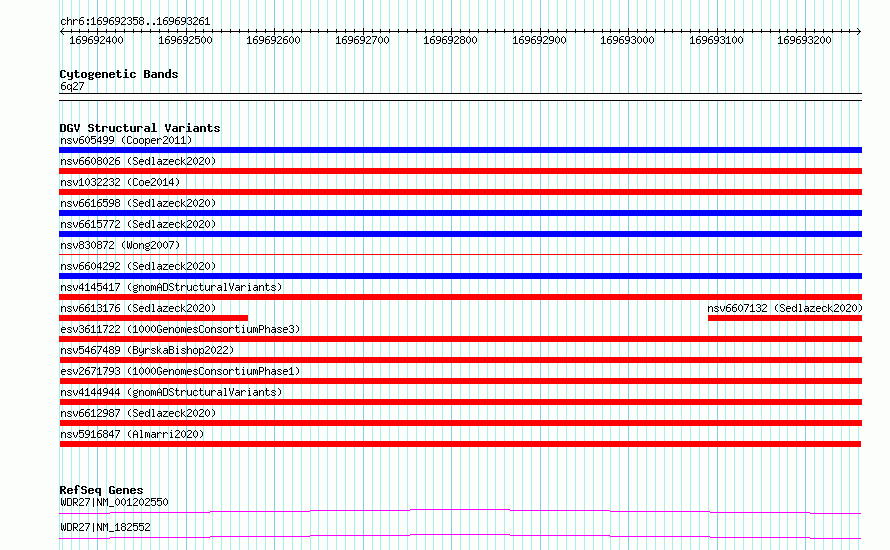Click the nsv1032232 (Coe2014) label
The width and height of the screenshot is (890, 550).
point(120,182)
